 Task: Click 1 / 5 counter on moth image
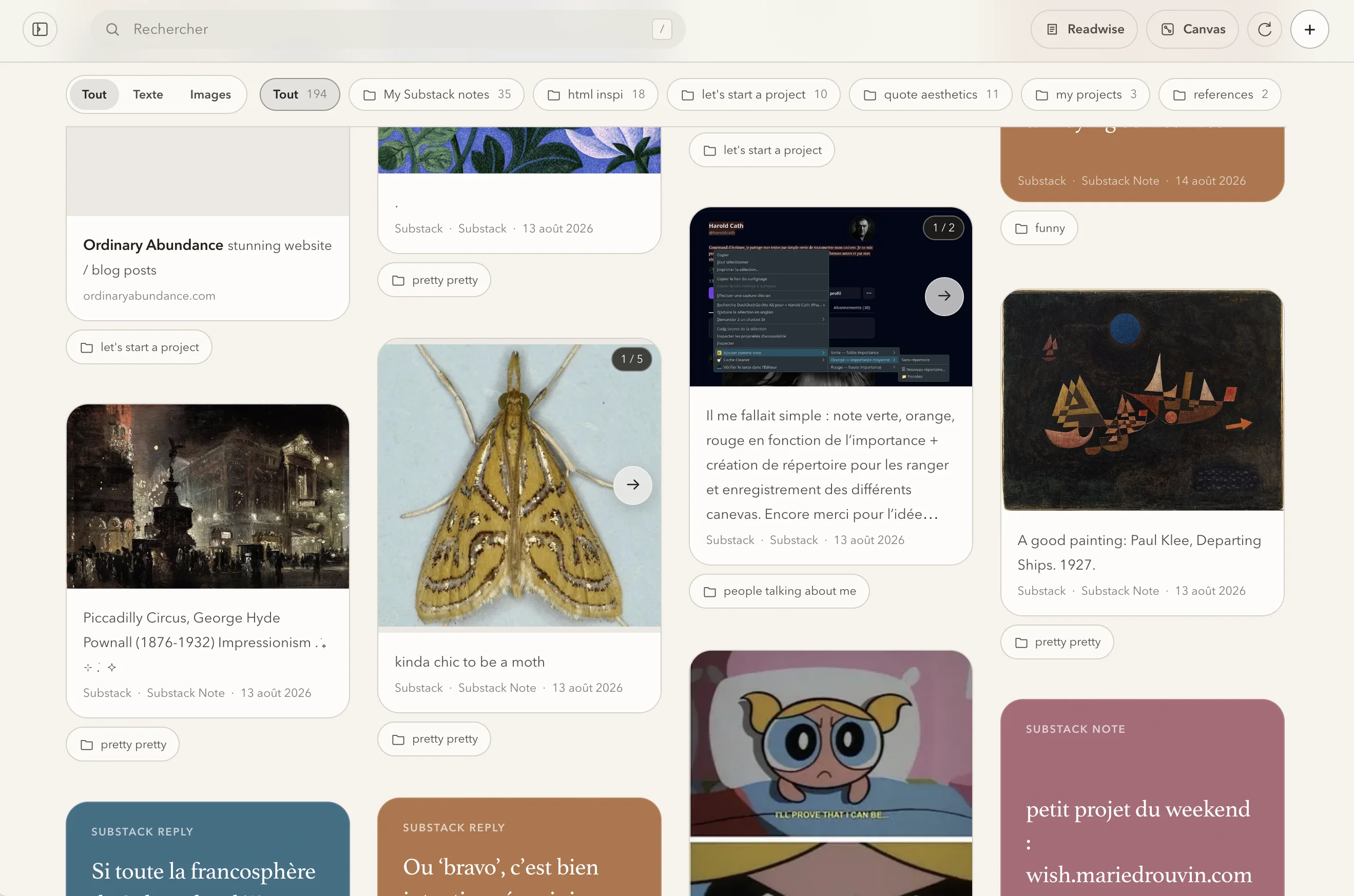click(631, 359)
